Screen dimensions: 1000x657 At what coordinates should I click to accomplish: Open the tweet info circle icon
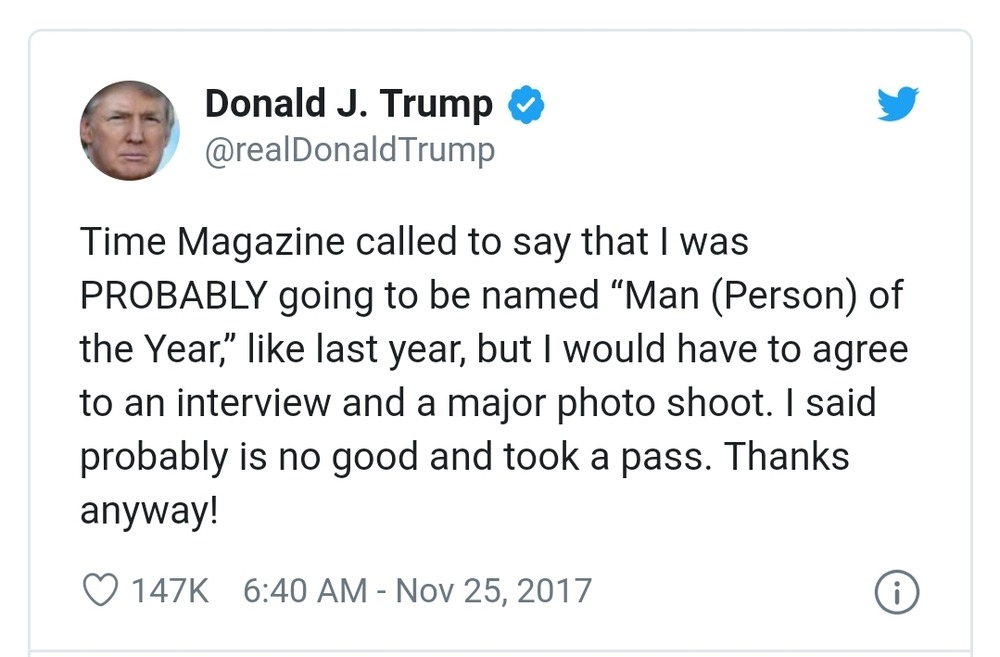(897, 592)
